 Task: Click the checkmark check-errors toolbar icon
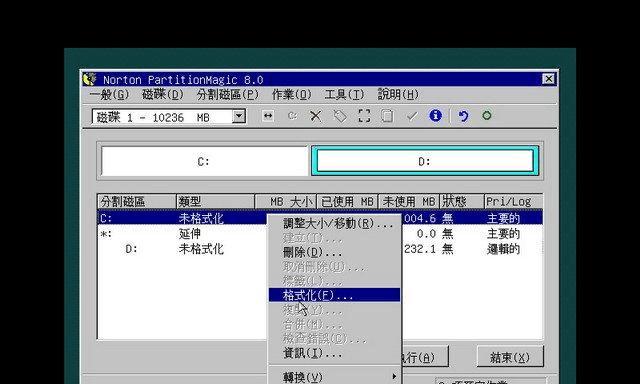click(412, 116)
